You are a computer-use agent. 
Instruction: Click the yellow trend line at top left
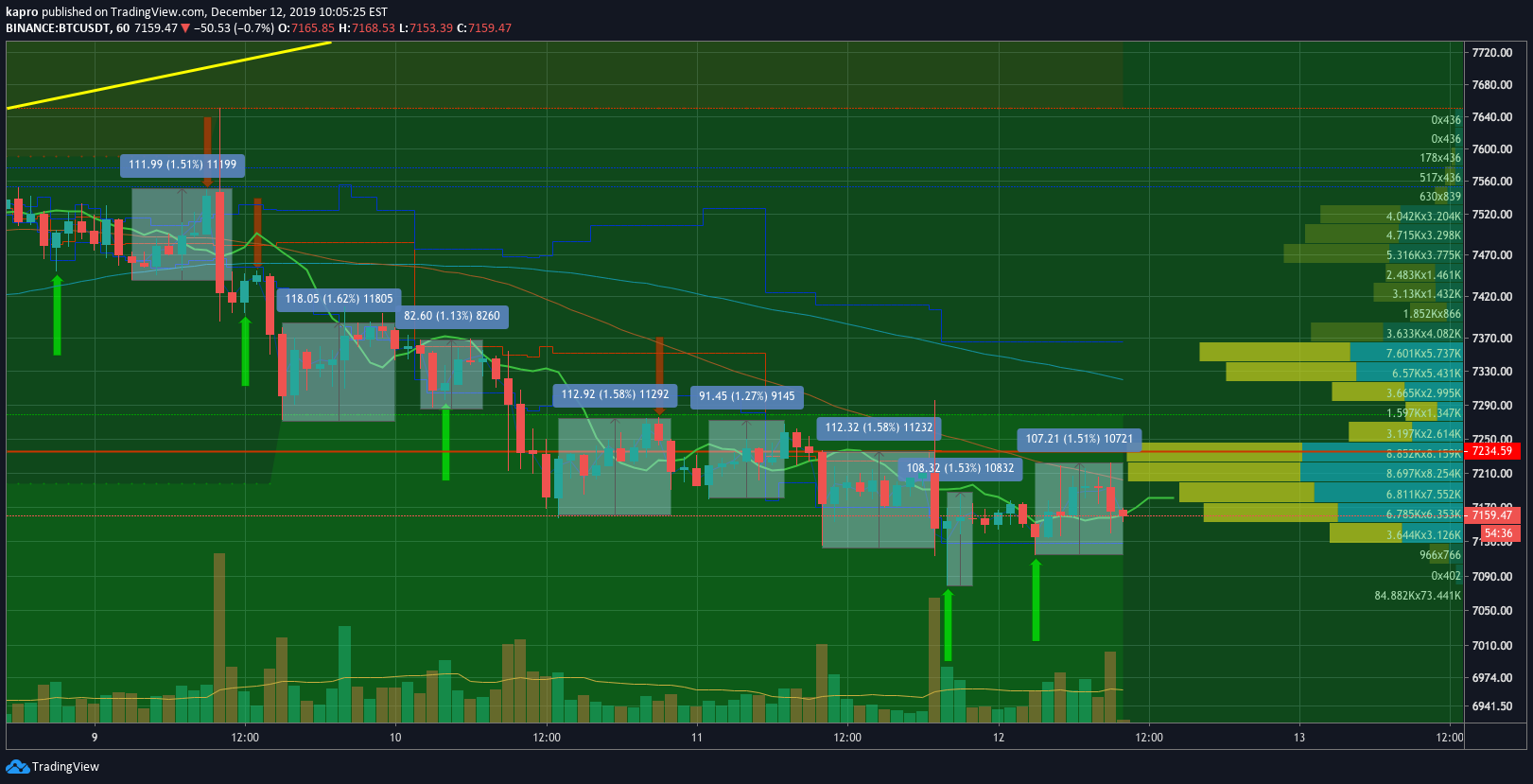169,75
